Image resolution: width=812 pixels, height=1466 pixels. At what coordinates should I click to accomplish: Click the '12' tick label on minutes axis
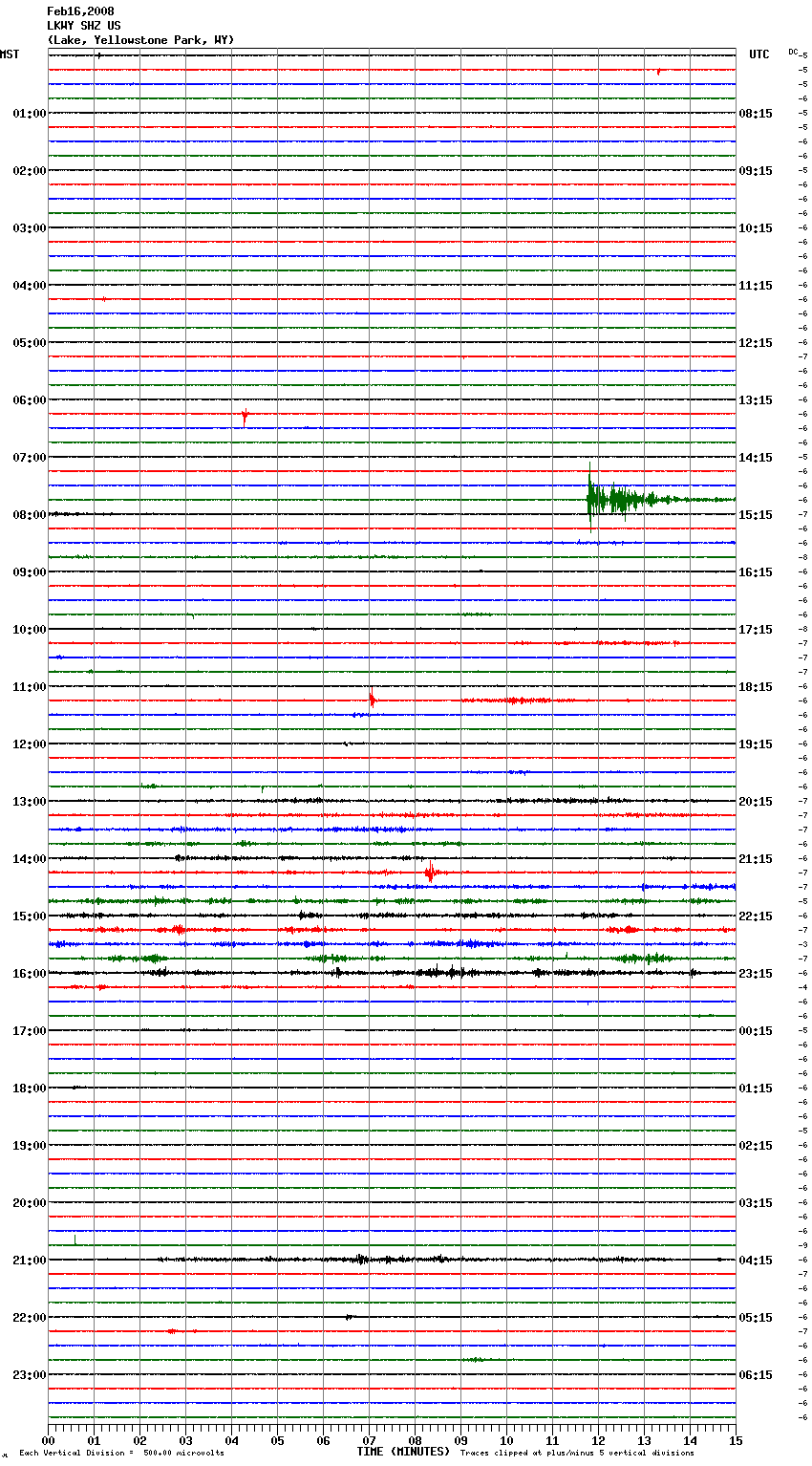(x=598, y=1440)
